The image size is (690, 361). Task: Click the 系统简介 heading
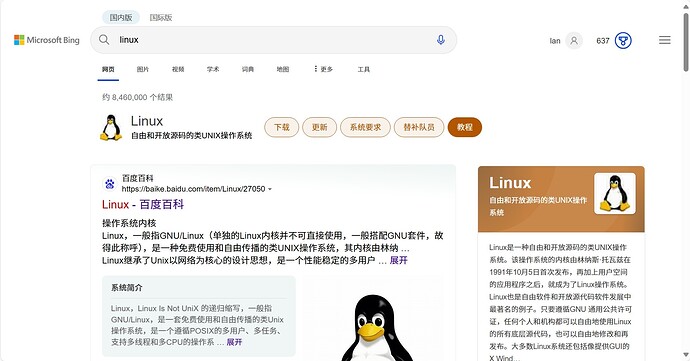[x=127, y=287]
